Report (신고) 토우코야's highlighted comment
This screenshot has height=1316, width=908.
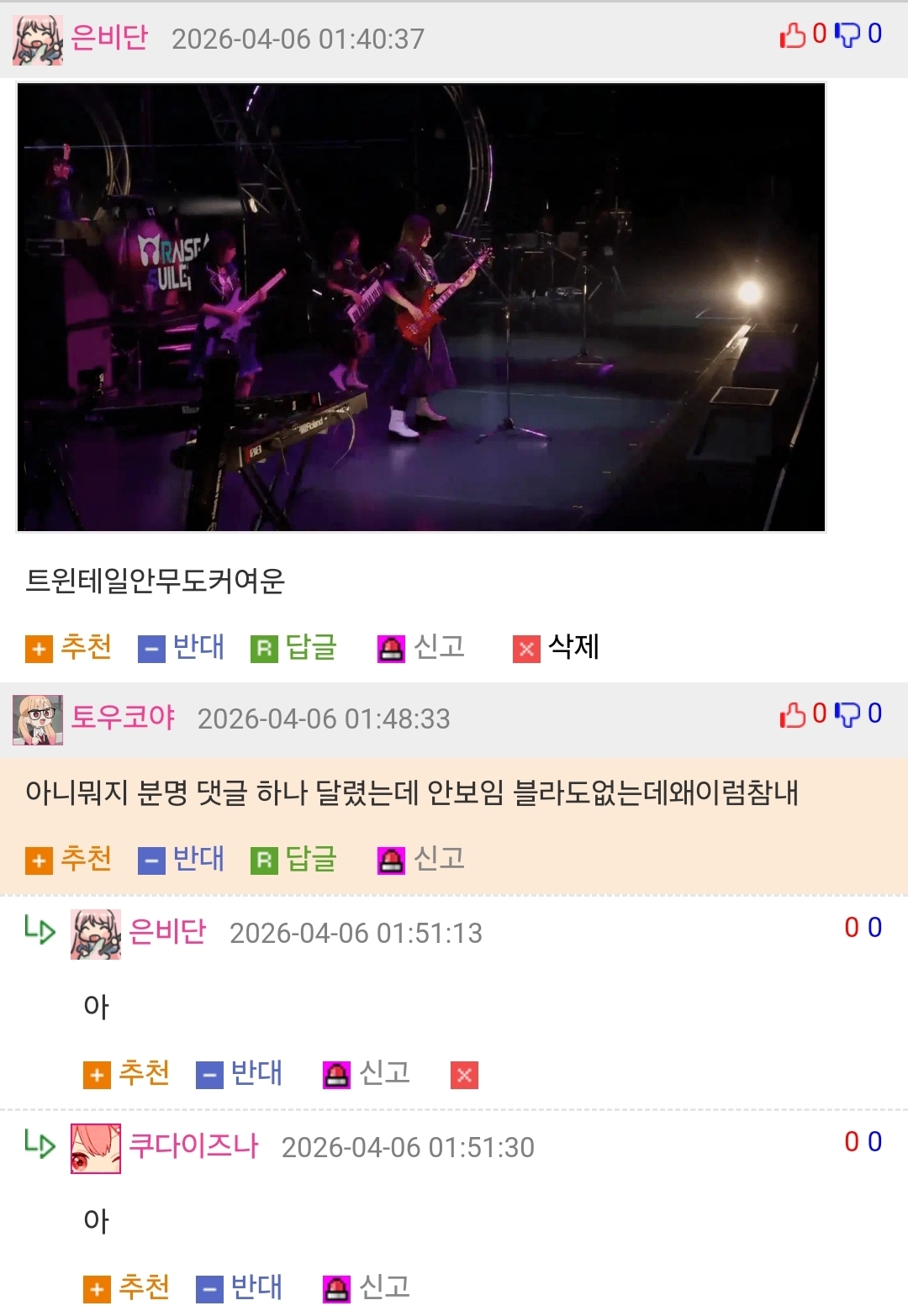click(x=421, y=859)
